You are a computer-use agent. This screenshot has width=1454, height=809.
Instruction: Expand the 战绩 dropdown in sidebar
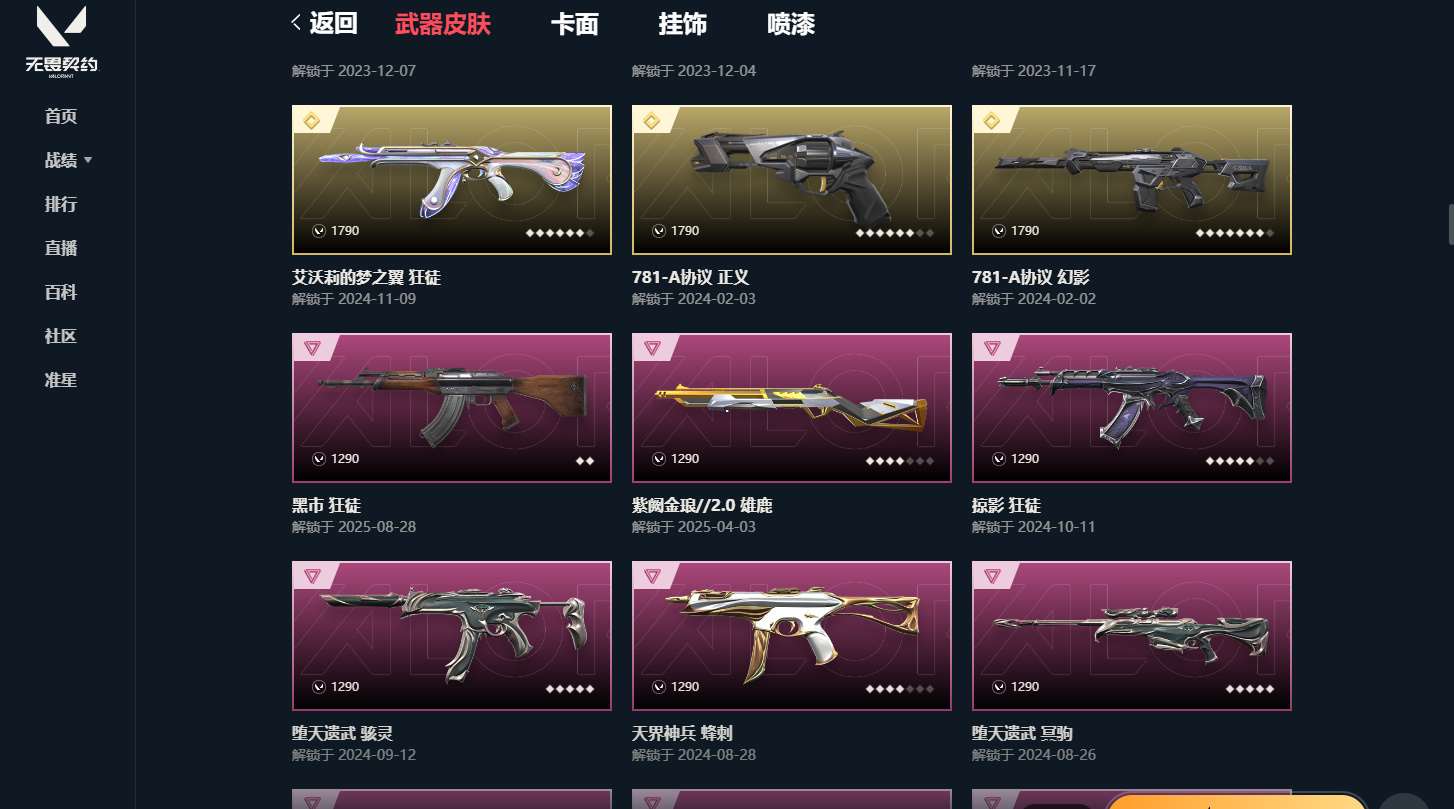click(68, 160)
